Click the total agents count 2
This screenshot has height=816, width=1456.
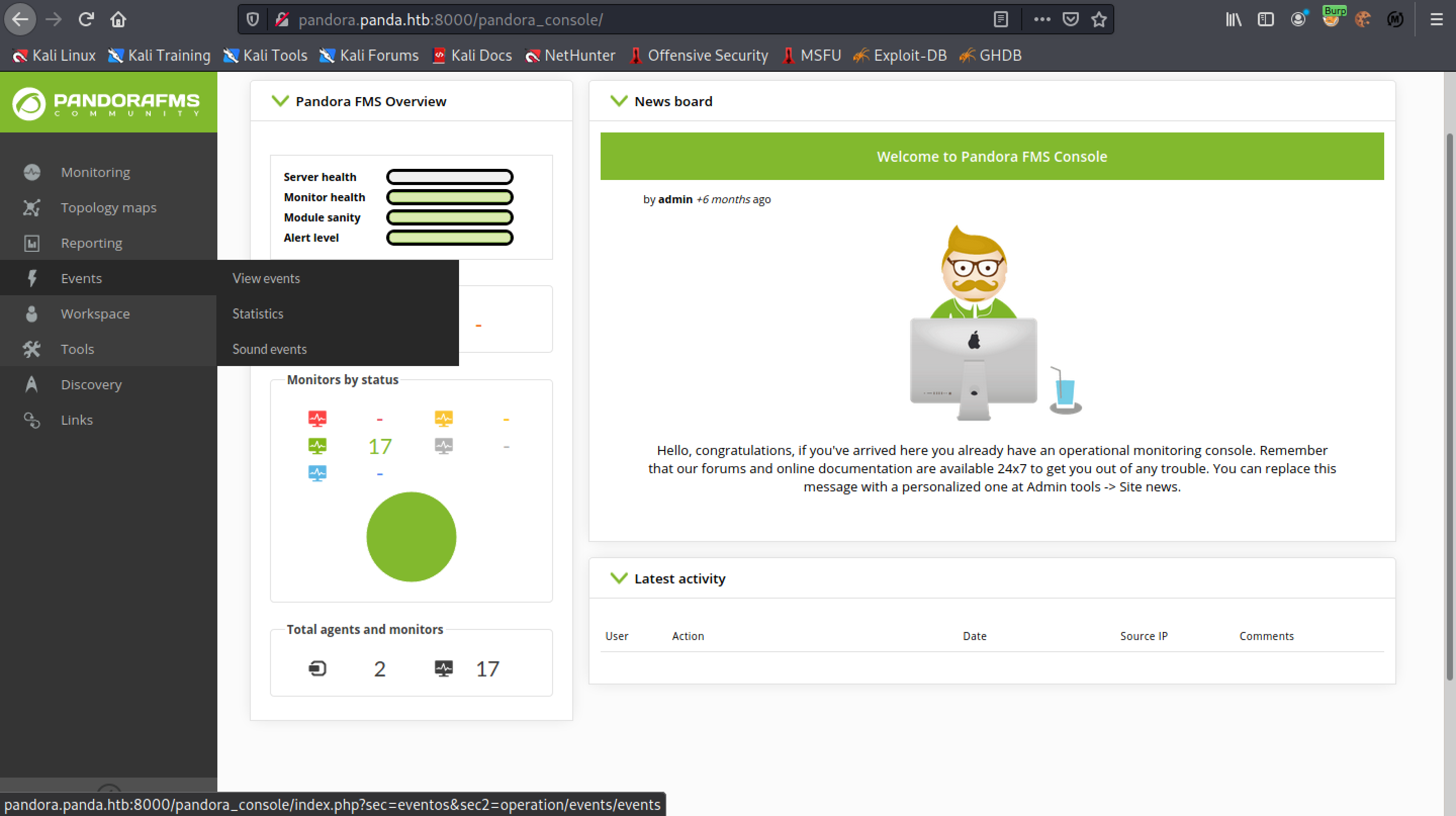[x=380, y=669]
